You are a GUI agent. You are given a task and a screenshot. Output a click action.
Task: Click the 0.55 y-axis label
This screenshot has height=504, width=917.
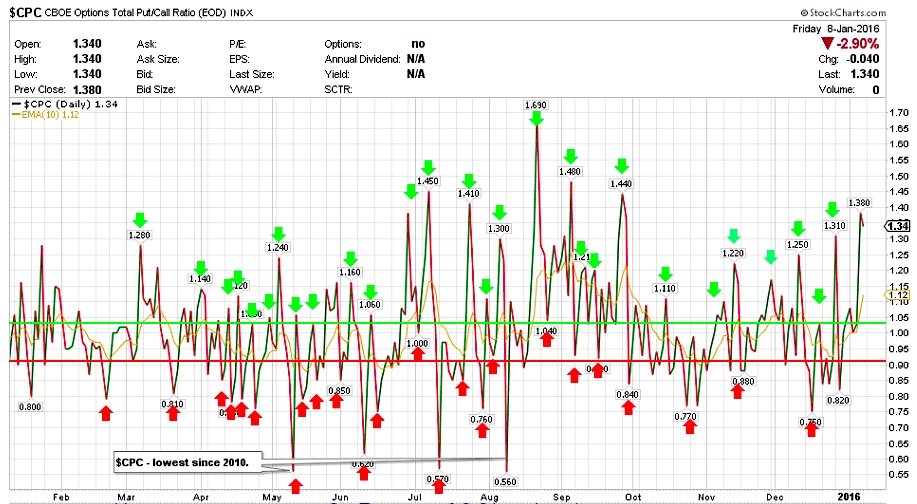(898, 475)
